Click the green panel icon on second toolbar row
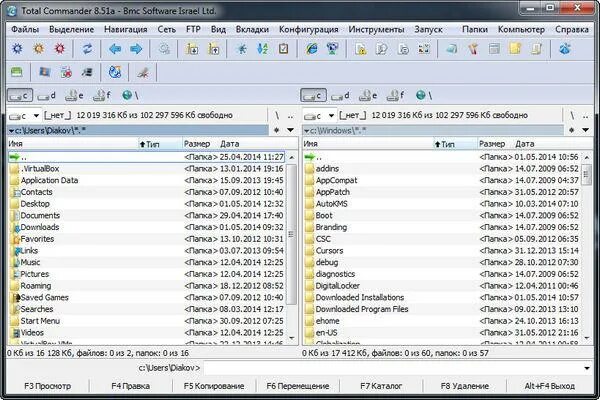 [x=17, y=72]
